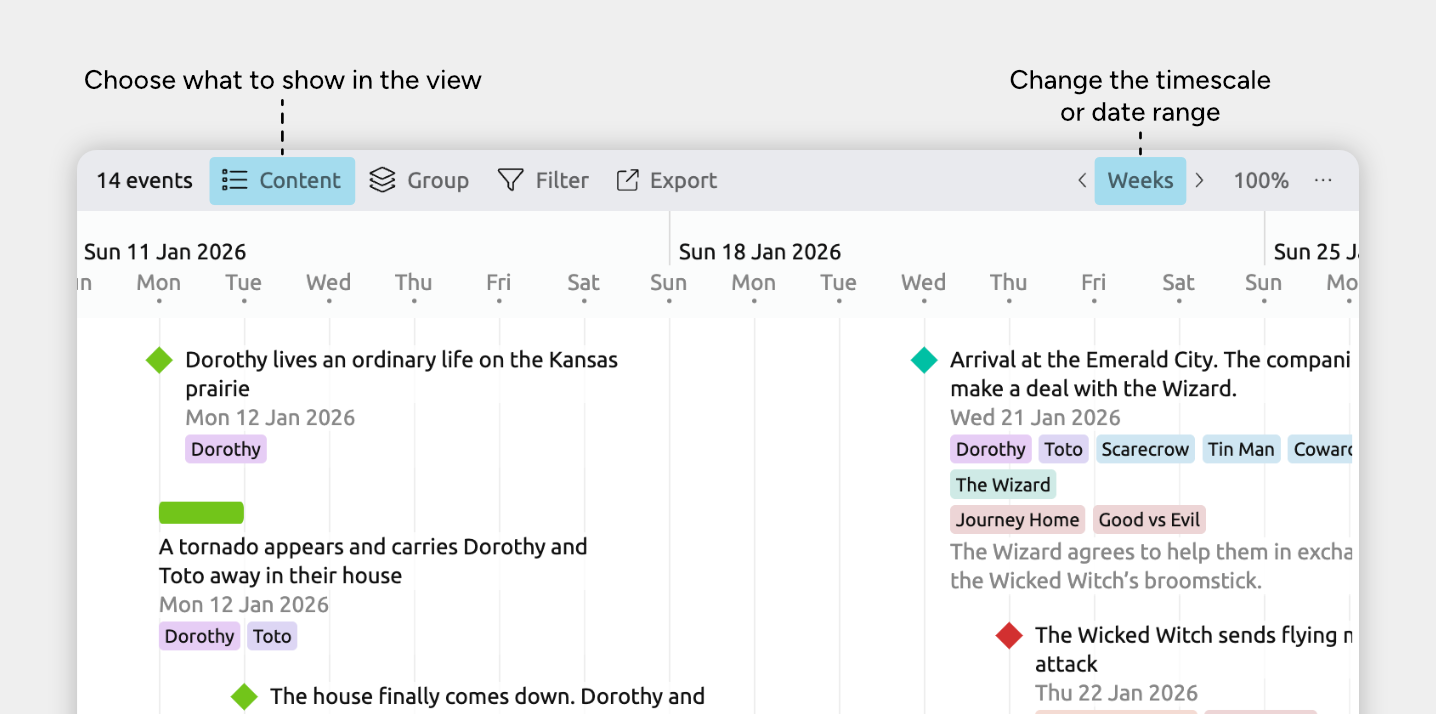The image size is (1436, 714).
Task: Click date 'Mon 12 Jan 2026' under Kansas prairie
Action: pos(270,417)
